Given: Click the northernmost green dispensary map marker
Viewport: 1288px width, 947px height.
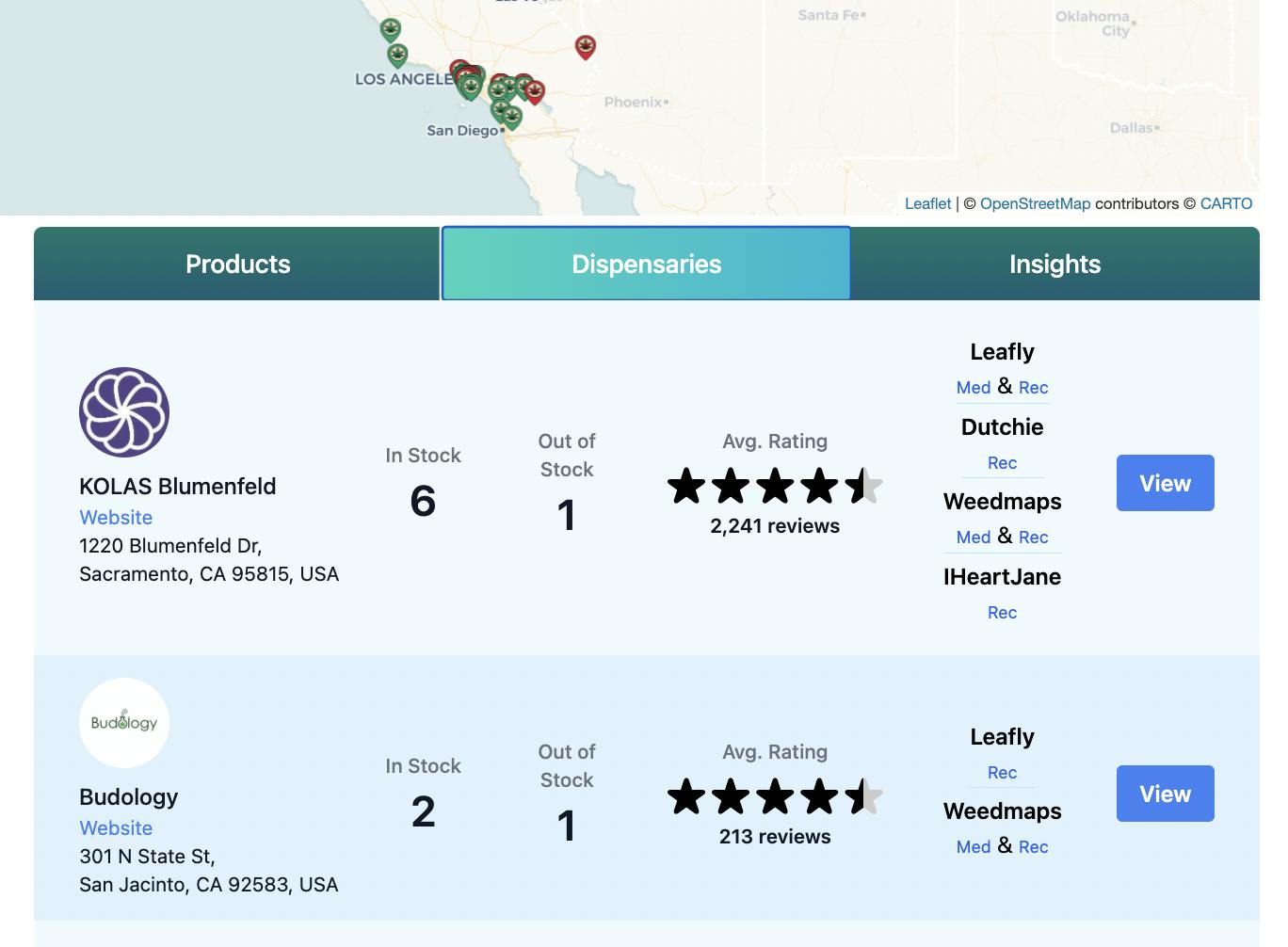Looking at the screenshot, I should (x=391, y=29).
